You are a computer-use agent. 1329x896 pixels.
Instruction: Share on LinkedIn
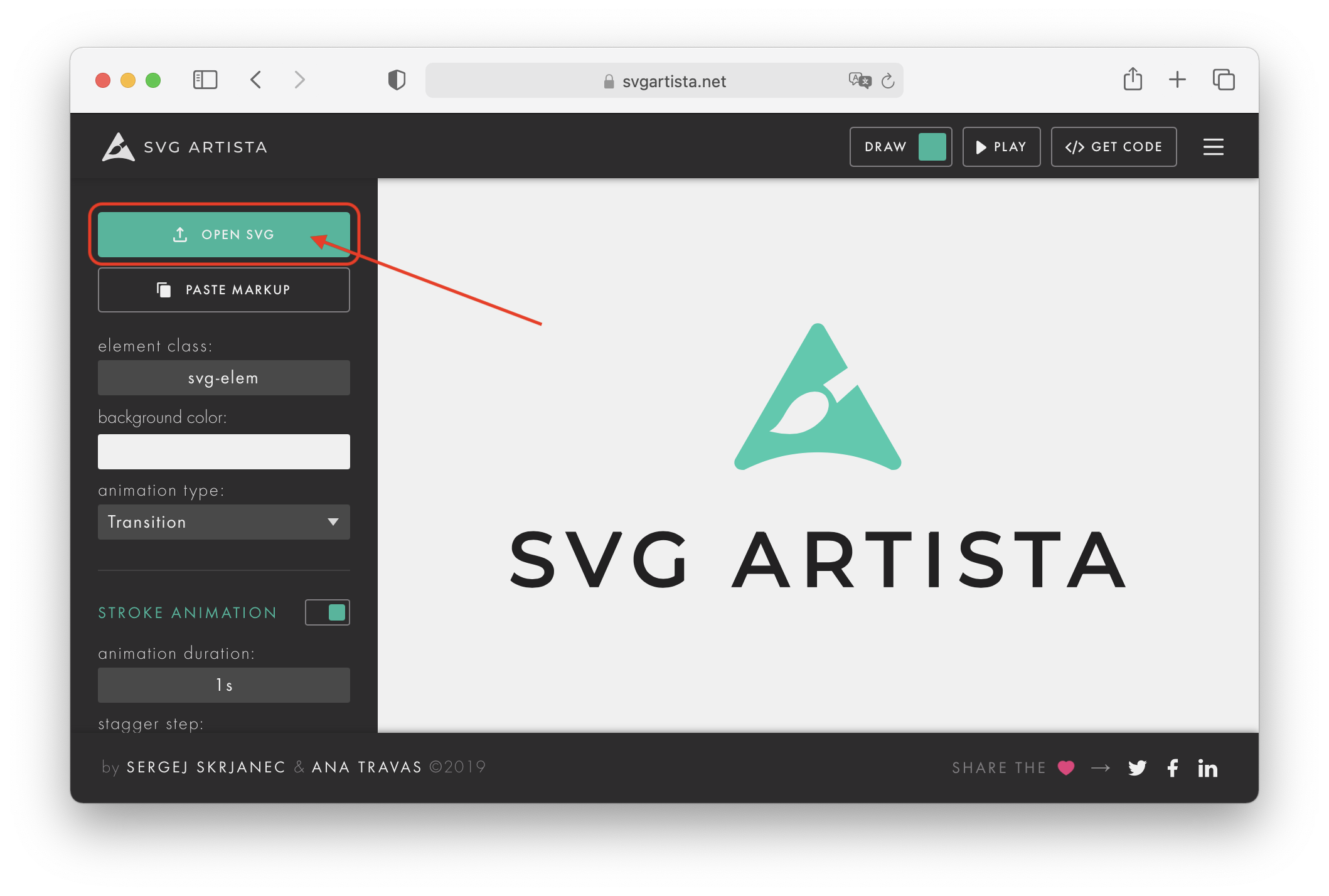[1207, 768]
